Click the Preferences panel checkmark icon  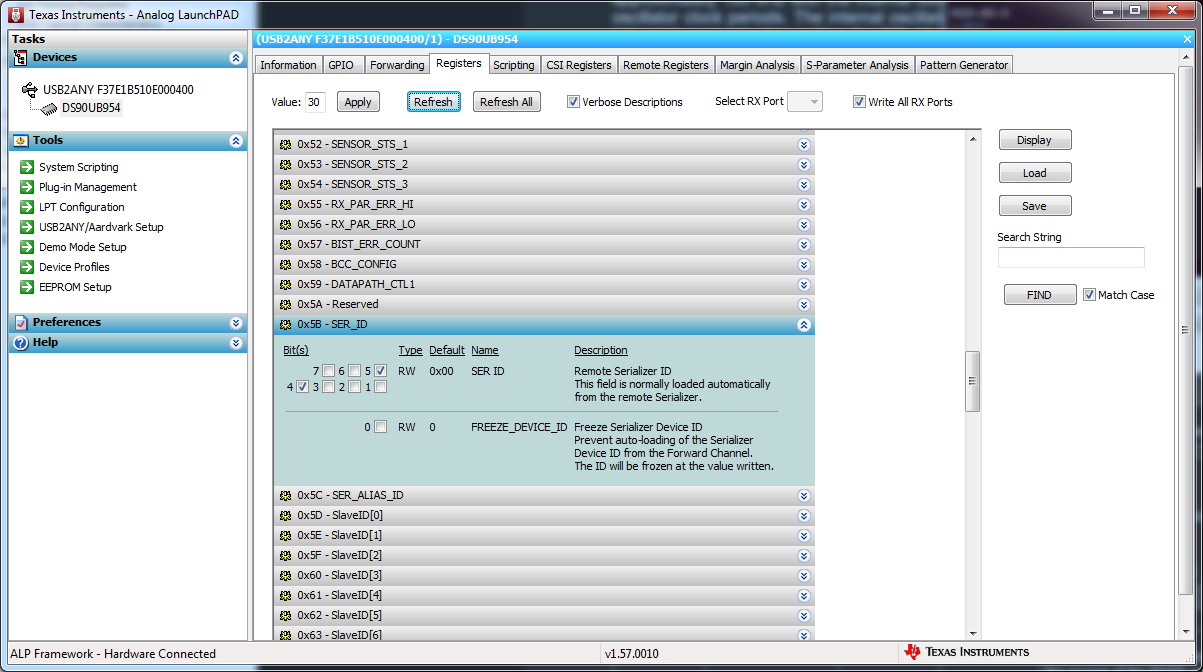click(21, 323)
